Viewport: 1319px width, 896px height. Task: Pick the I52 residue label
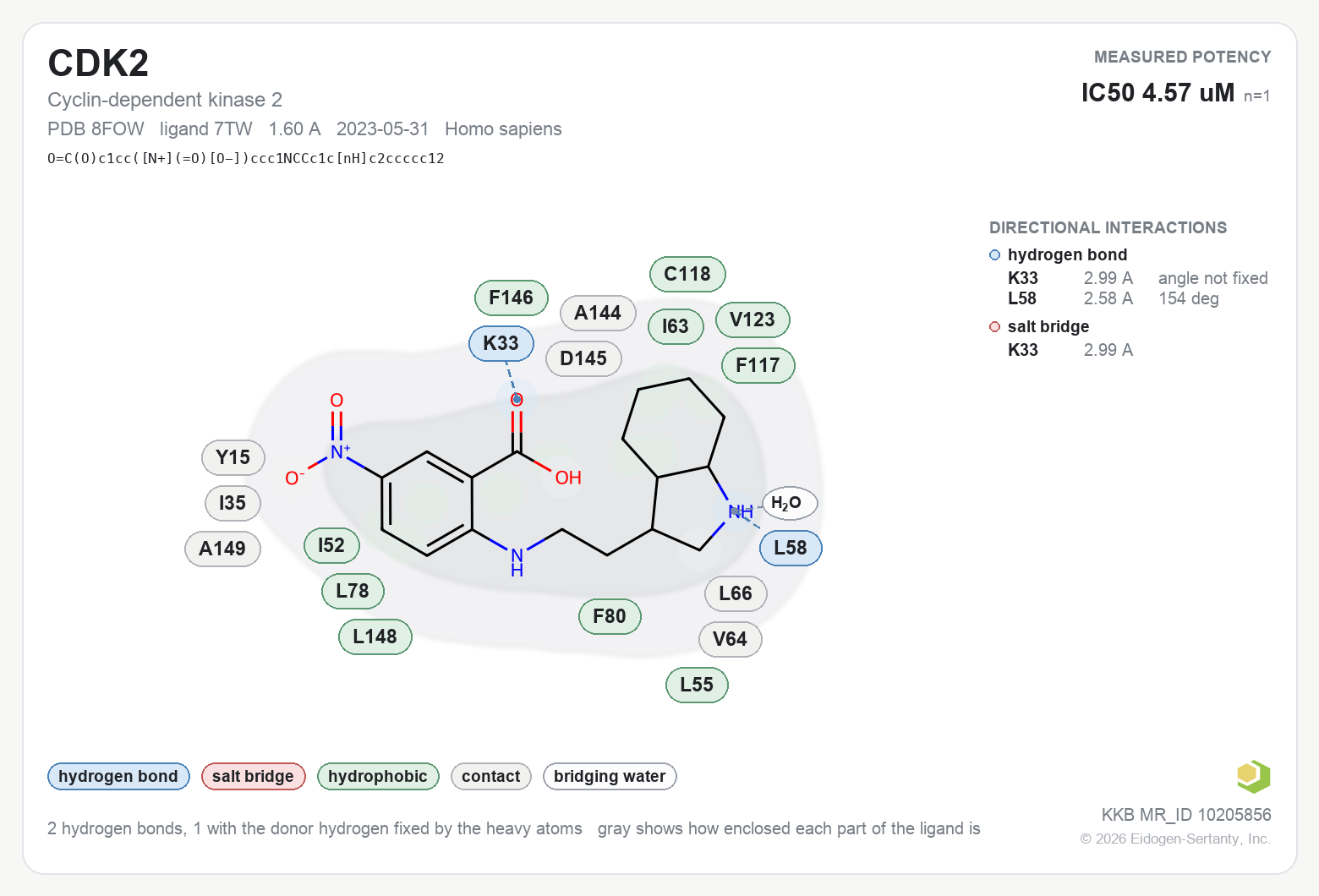(x=331, y=545)
